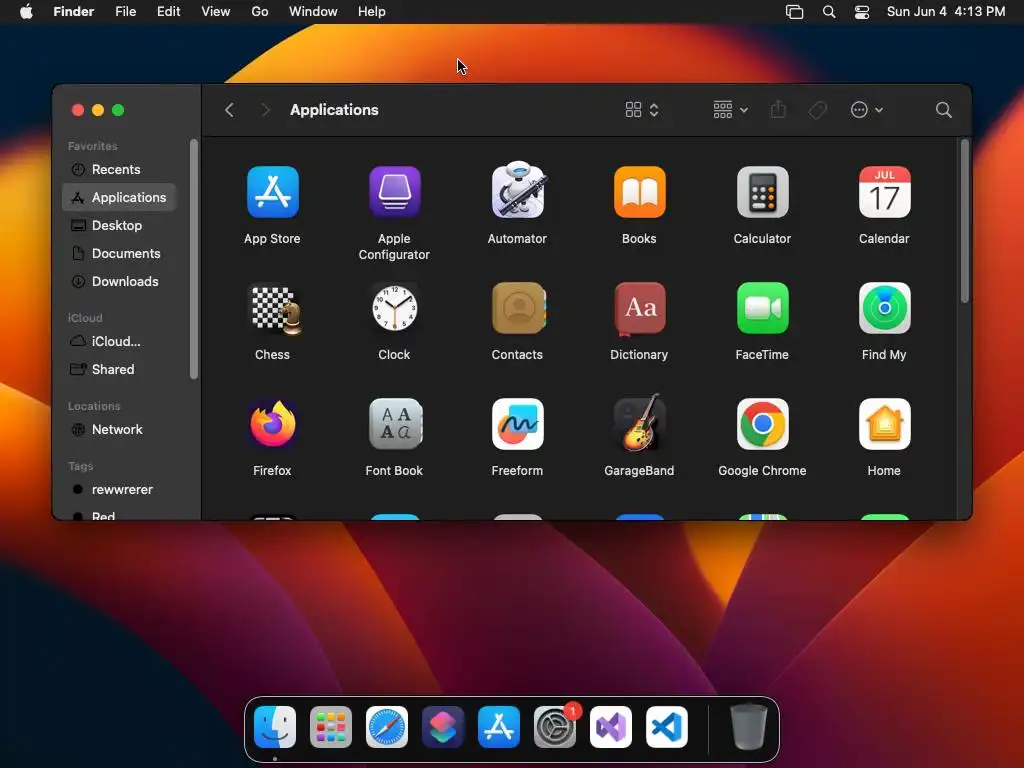Click the date and time display
The image size is (1024, 768).
(946, 12)
